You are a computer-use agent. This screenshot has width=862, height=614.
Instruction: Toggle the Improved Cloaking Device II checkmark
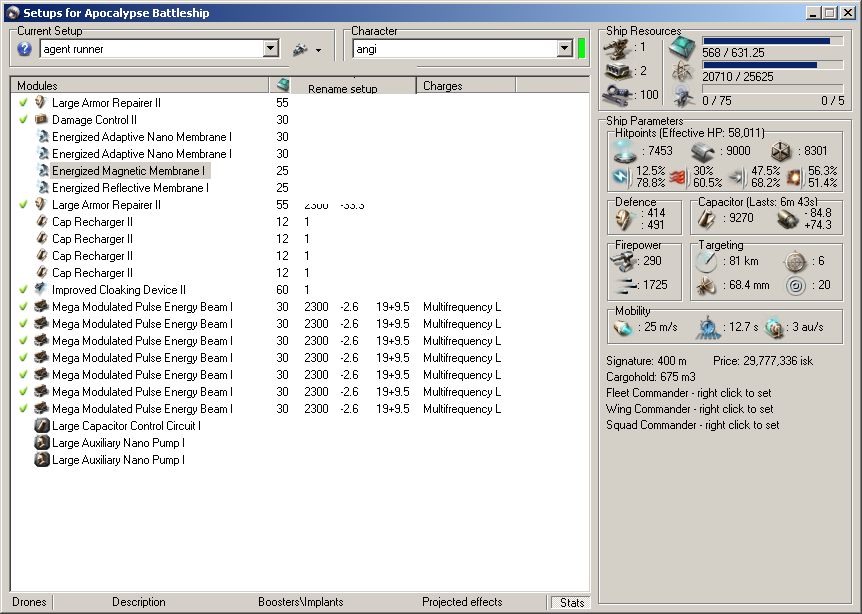tap(23, 290)
